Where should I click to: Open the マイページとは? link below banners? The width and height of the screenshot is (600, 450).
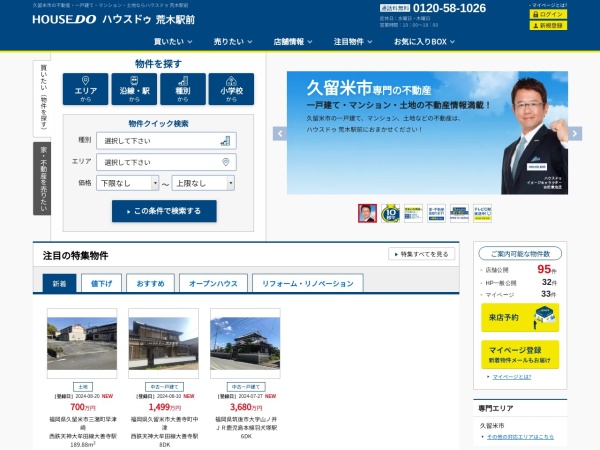(512, 377)
